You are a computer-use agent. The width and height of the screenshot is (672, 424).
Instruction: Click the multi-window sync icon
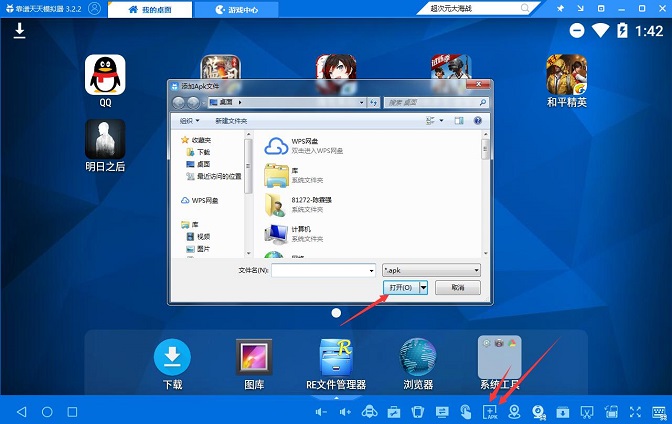(611, 412)
